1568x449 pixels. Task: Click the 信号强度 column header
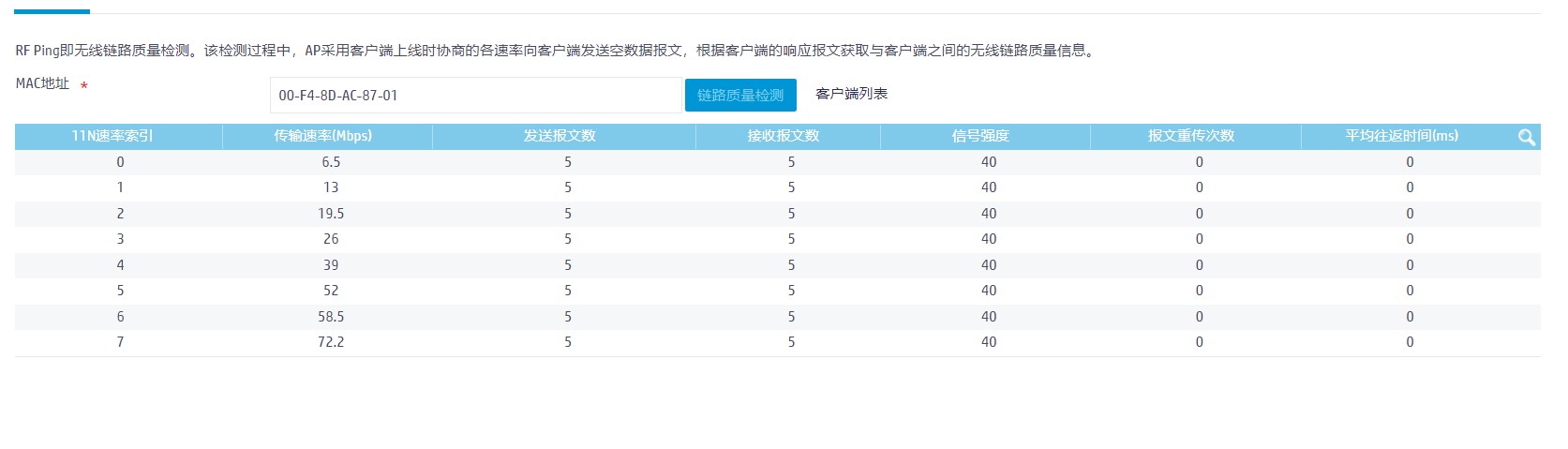pyautogui.click(x=980, y=136)
